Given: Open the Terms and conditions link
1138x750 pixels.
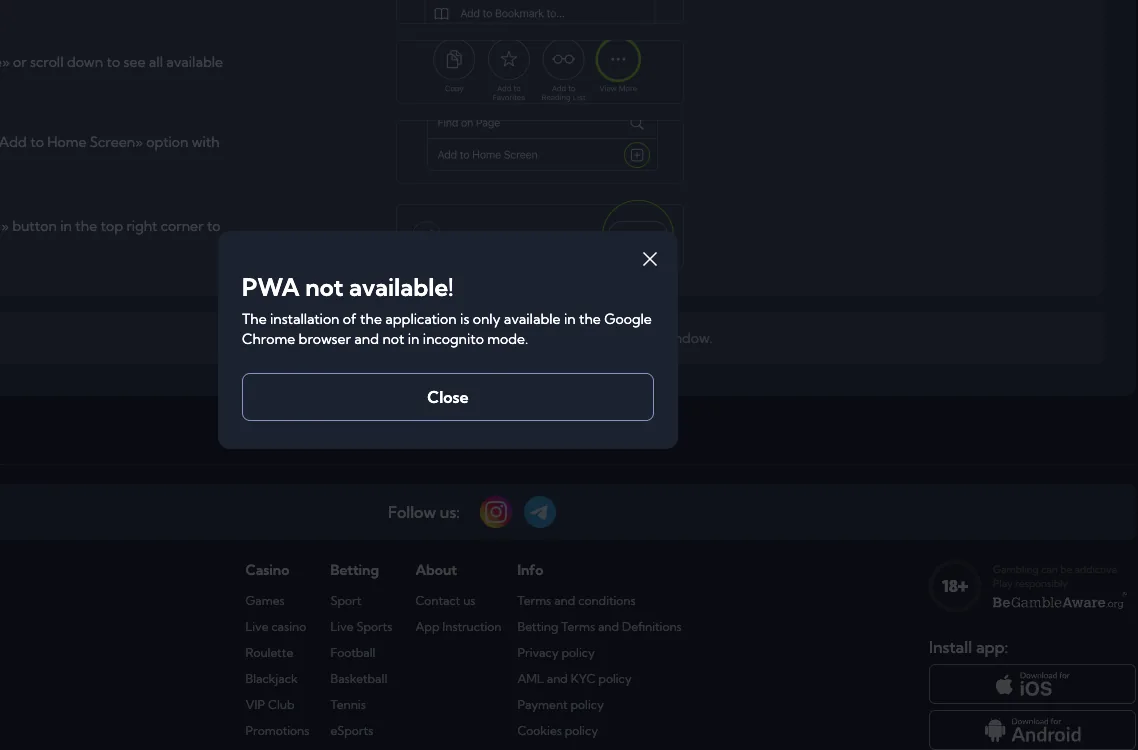Looking at the screenshot, I should (x=576, y=600).
